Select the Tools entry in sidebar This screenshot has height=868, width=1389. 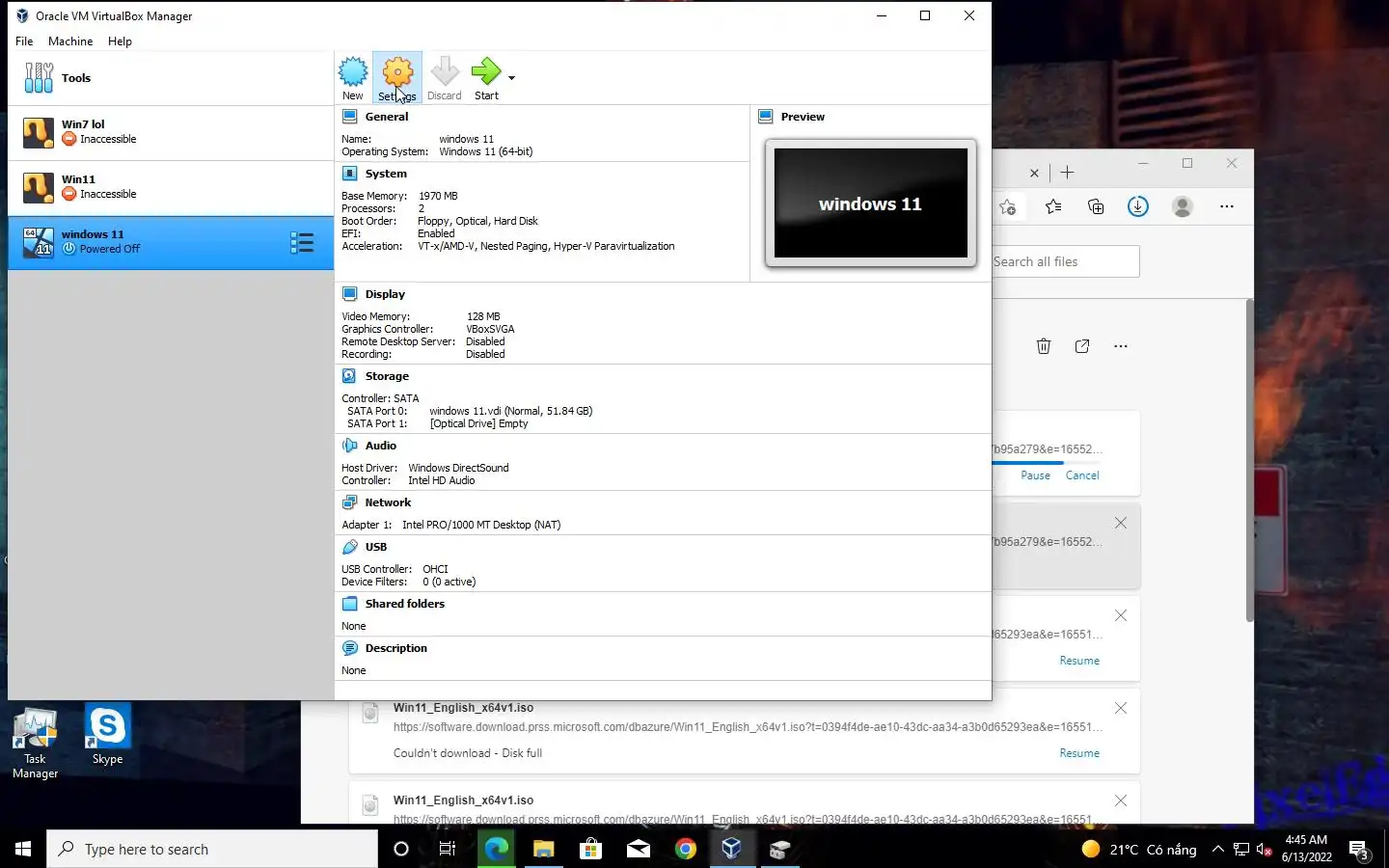click(x=171, y=78)
